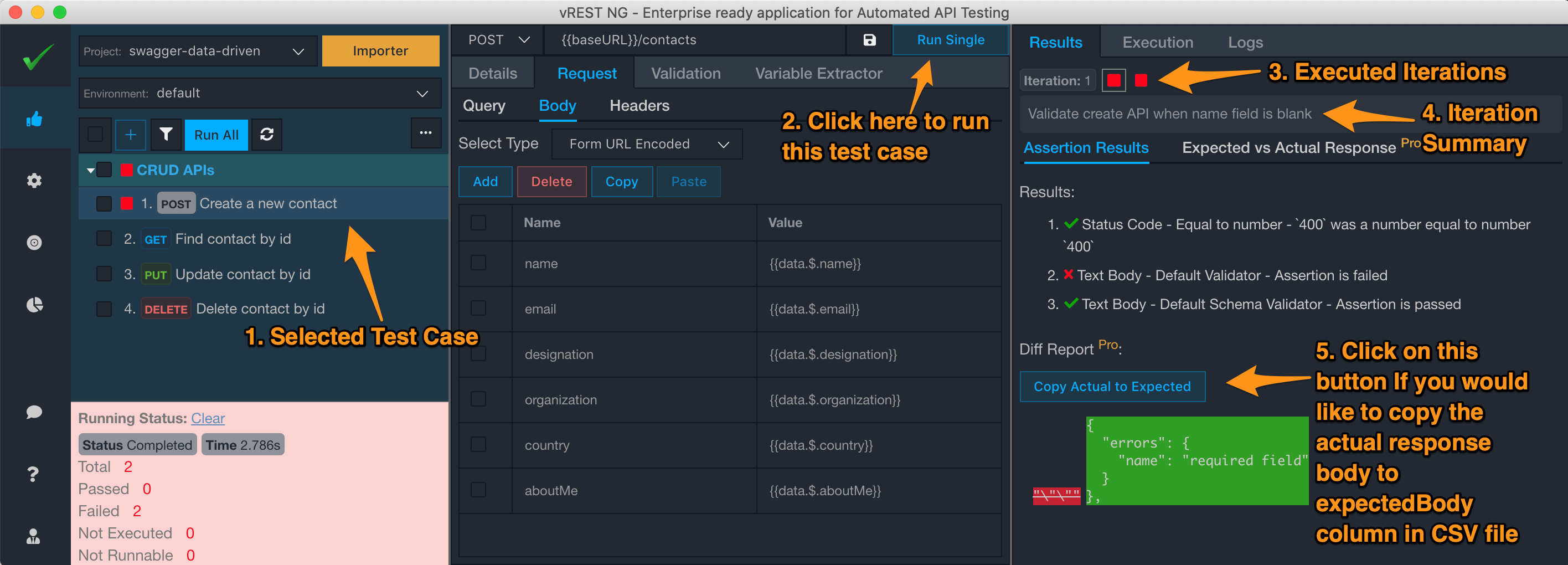The image size is (1568, 565).
Task: Click the Add parameter button
Action: point(485,182)
